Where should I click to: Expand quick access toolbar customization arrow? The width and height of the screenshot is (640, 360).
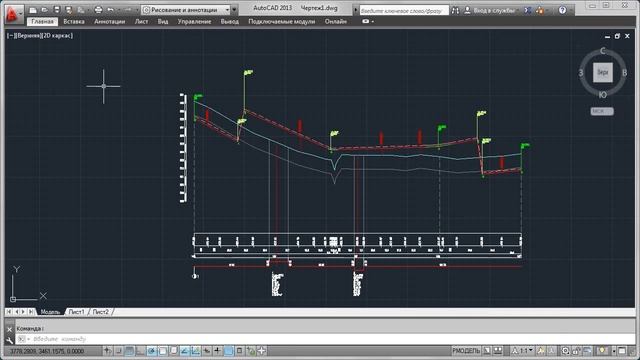234,10
